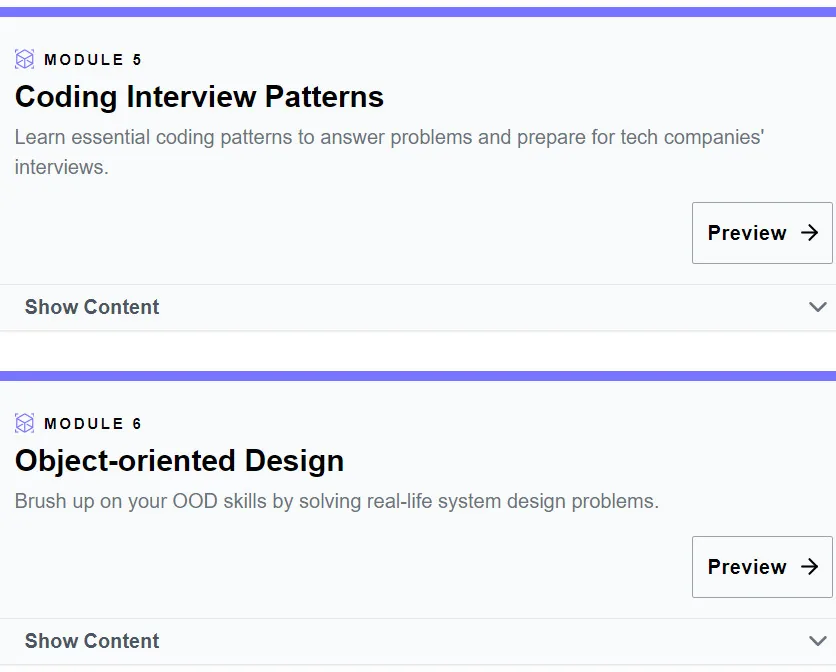Select the Coding Interview Patterns heading
The height and width of the screenshot is (672, 836).
click(x=199, y=97)
